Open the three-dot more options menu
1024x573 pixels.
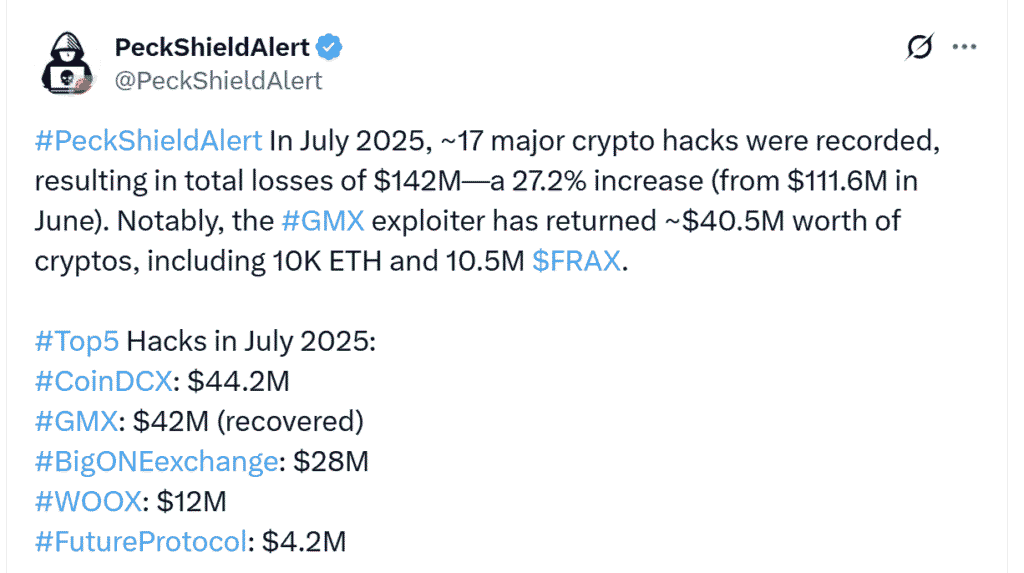coord(964,46)
